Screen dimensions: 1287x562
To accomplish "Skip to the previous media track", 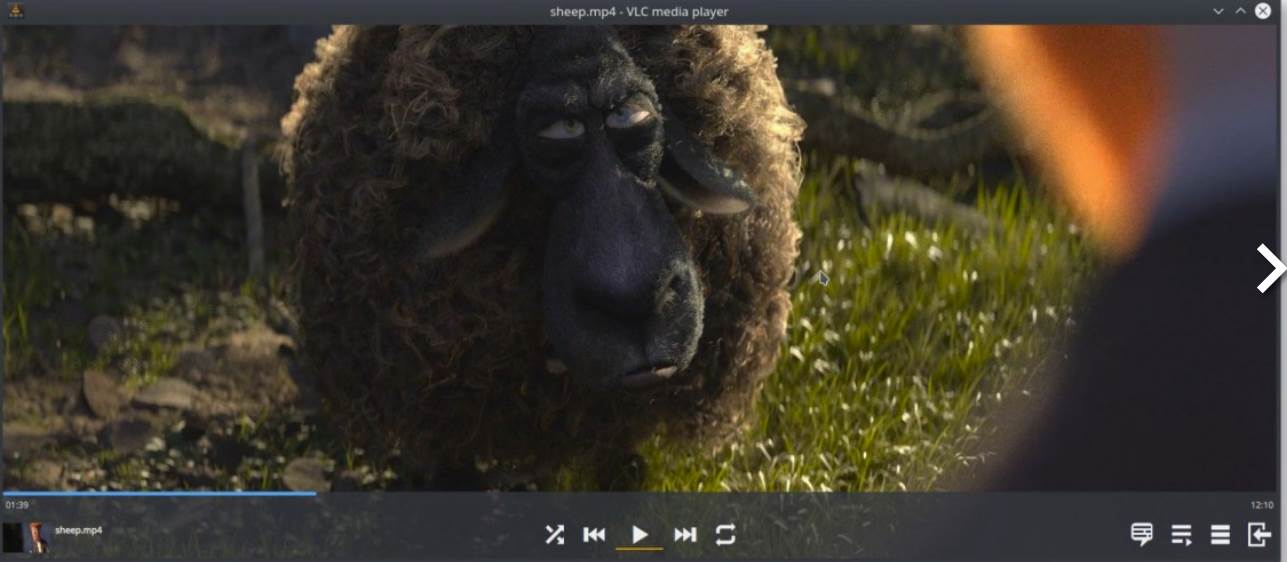I will [x=594, y=535].
